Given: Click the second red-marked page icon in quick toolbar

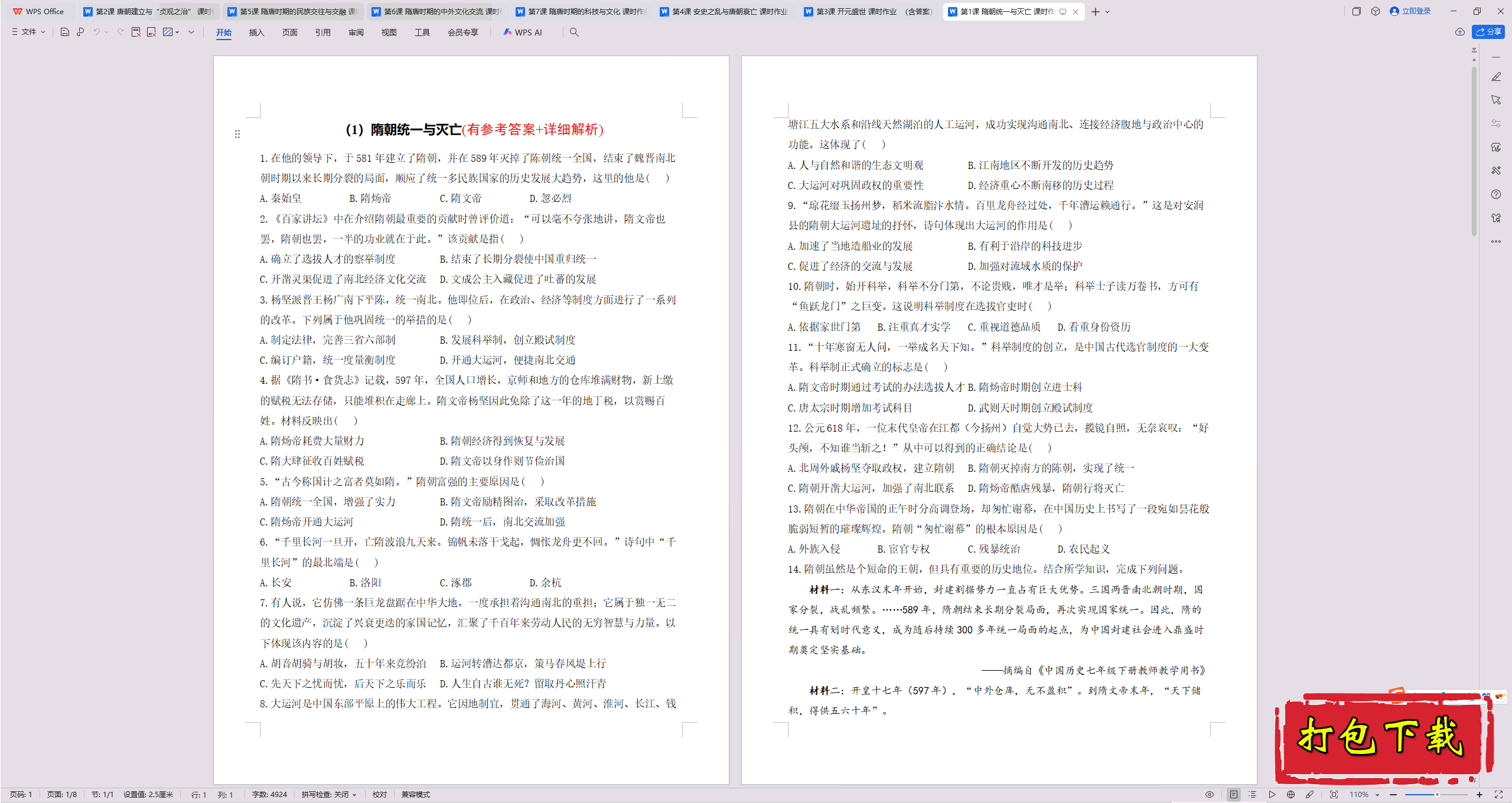Looking at the screenshot, I should (151, 32).
